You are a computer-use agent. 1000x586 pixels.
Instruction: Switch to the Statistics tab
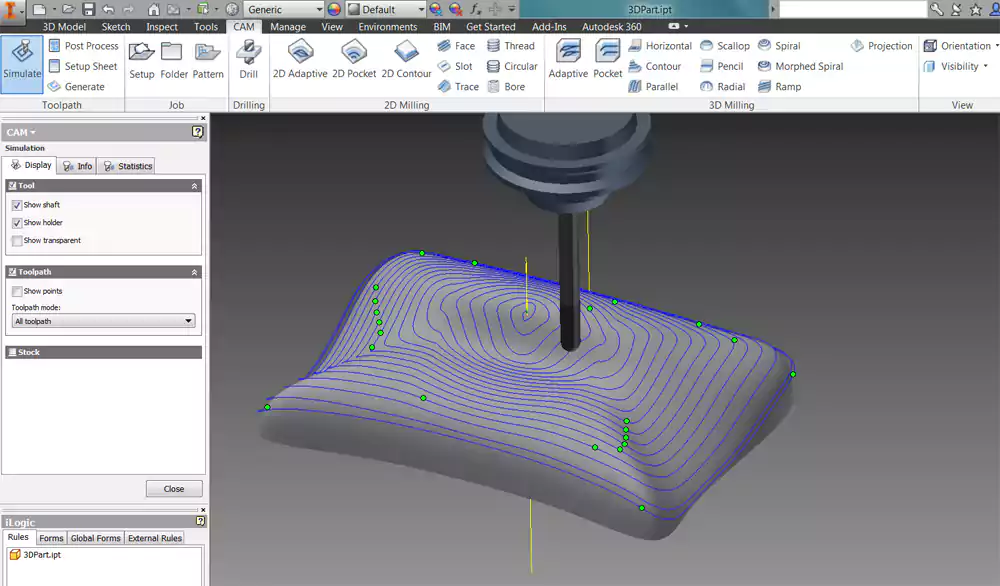pos(127,166)
